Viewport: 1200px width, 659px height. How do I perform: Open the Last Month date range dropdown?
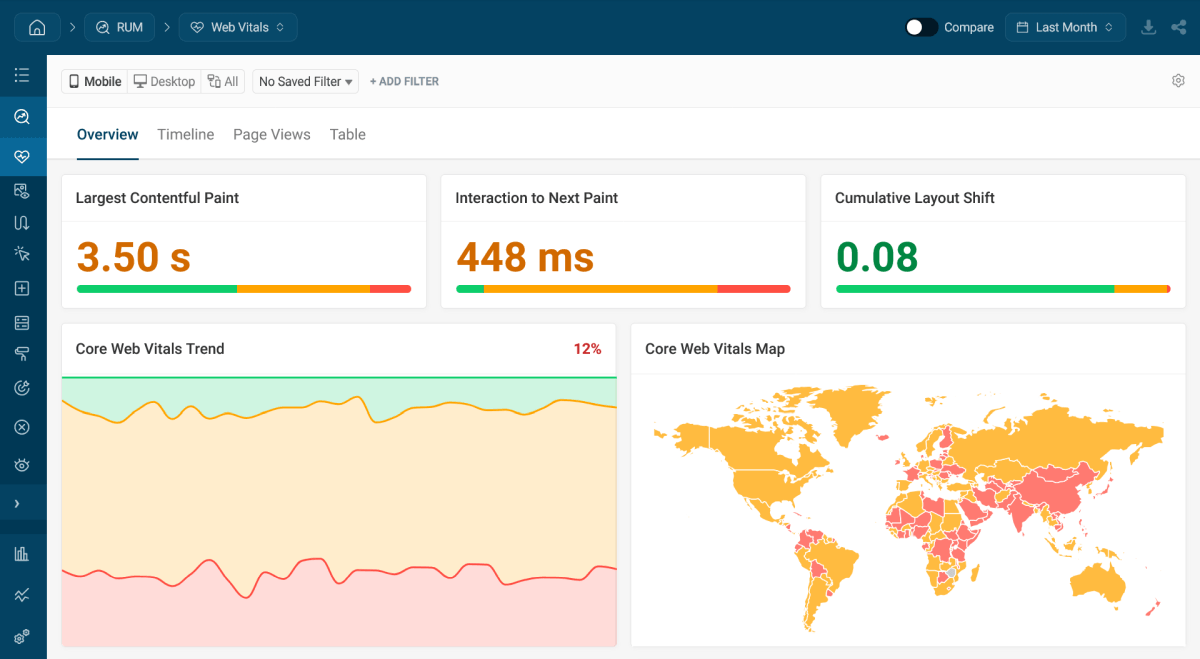1065,27
